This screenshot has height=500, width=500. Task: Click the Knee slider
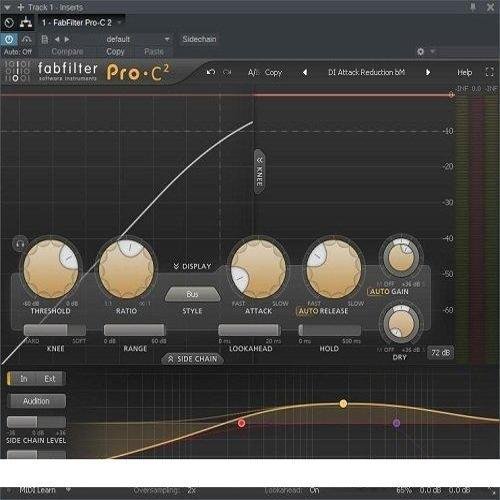tap(55, 330)
